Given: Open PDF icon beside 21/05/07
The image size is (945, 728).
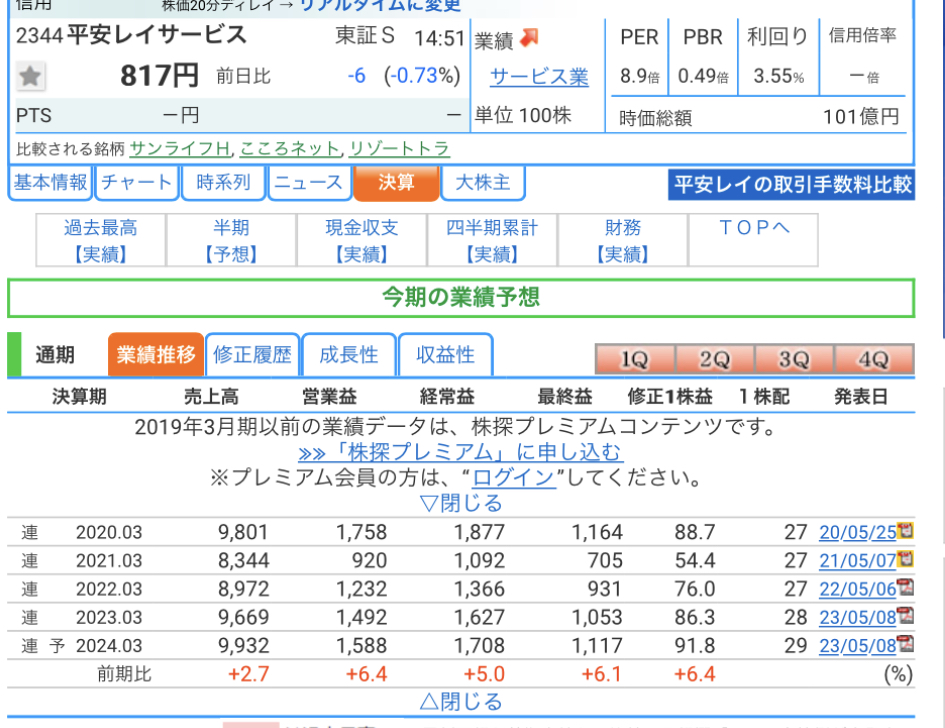Looking at the screenshot, I should click(905, 559).
